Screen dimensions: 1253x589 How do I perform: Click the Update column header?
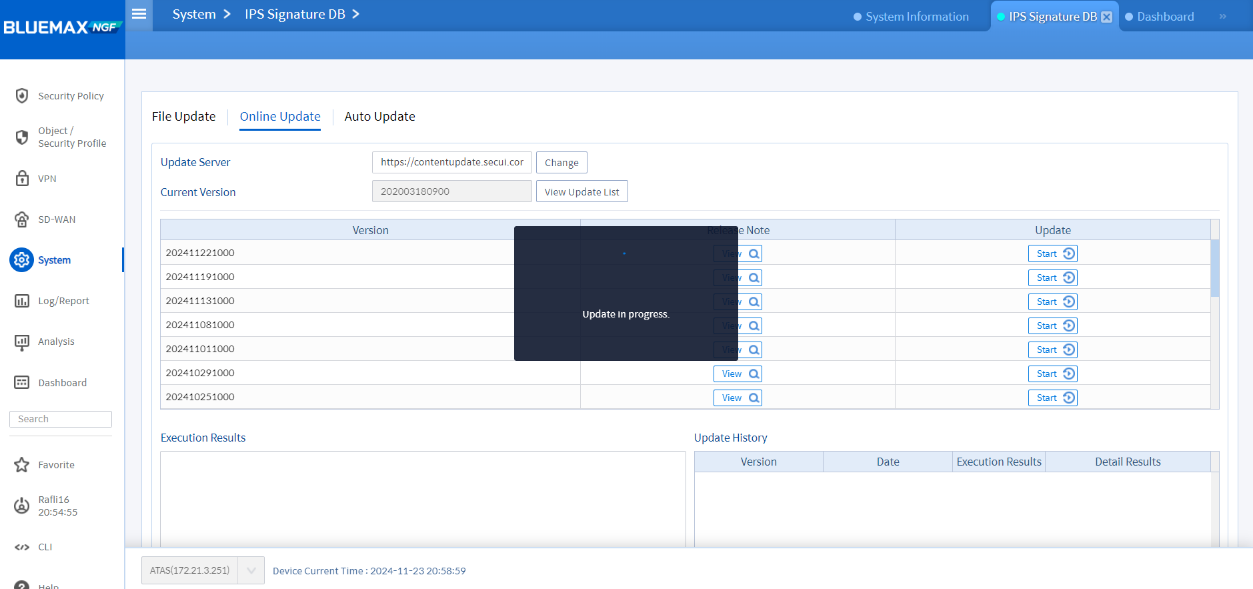pos(1053,230)
